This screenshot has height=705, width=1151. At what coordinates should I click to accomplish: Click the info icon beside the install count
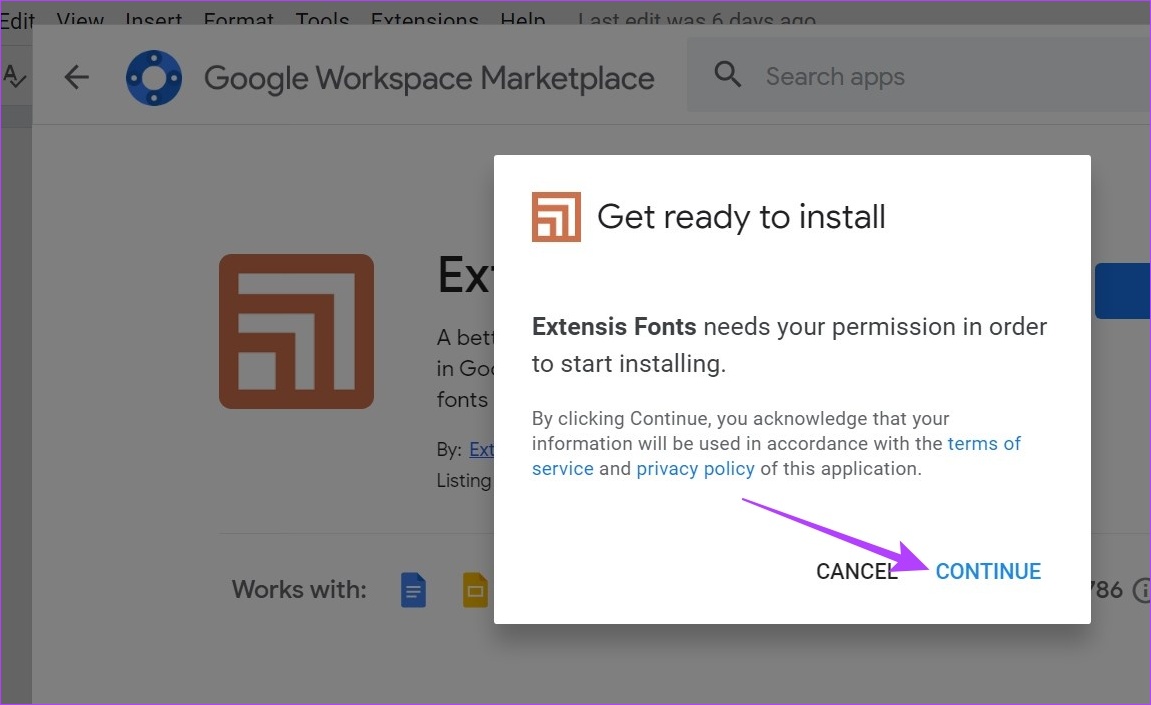(1142, 590)
